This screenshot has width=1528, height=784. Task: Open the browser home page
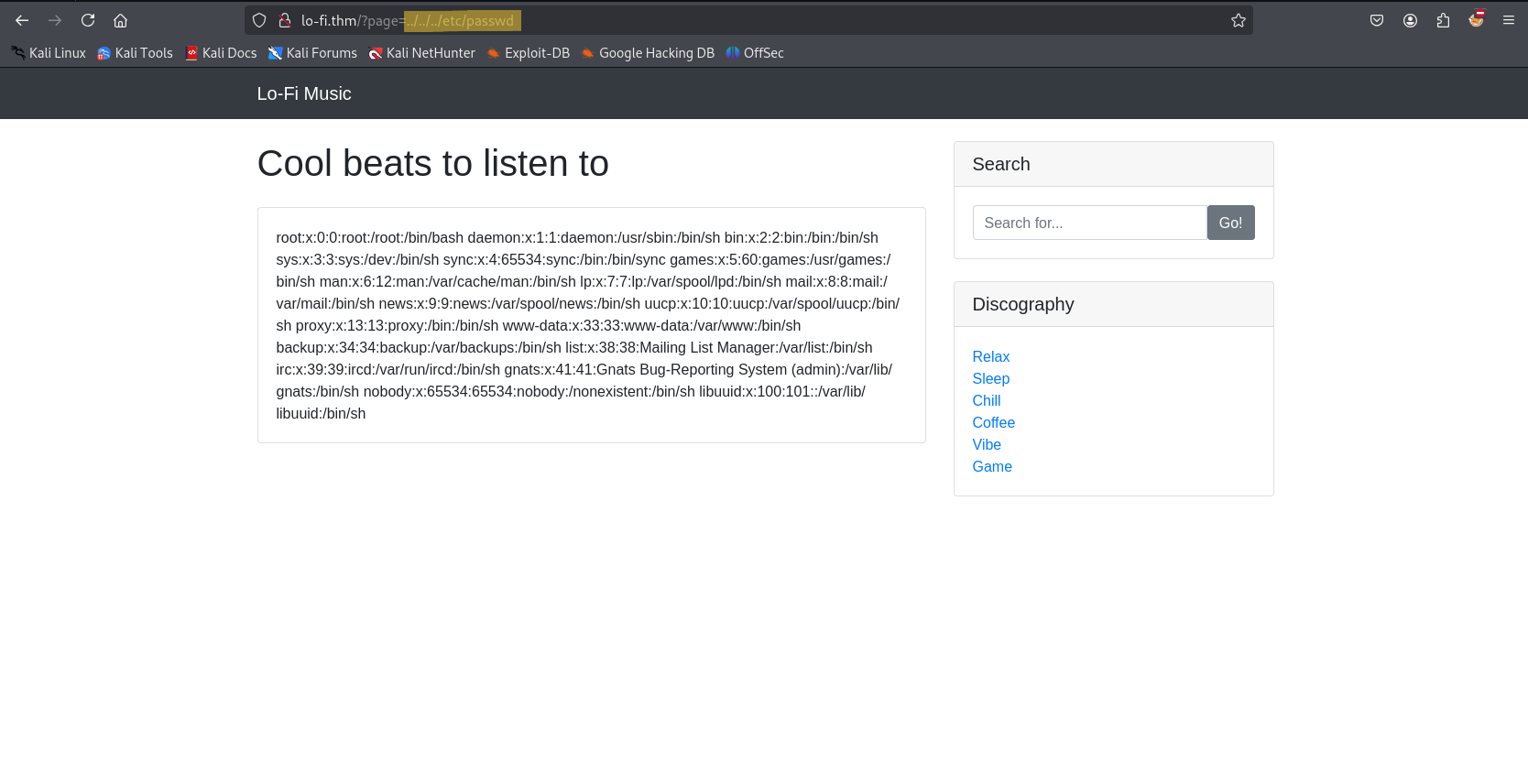coord(120,20)
